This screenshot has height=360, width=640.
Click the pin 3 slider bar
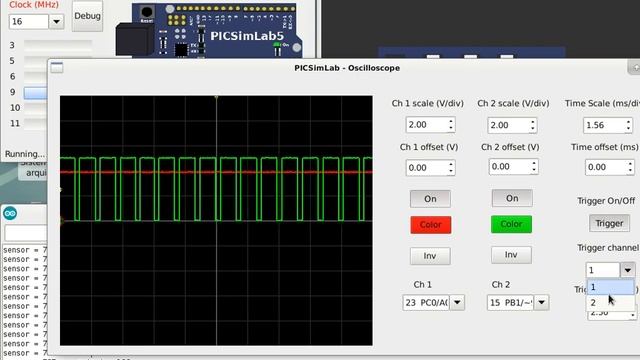pyautogui.click(x=58, y=45)
